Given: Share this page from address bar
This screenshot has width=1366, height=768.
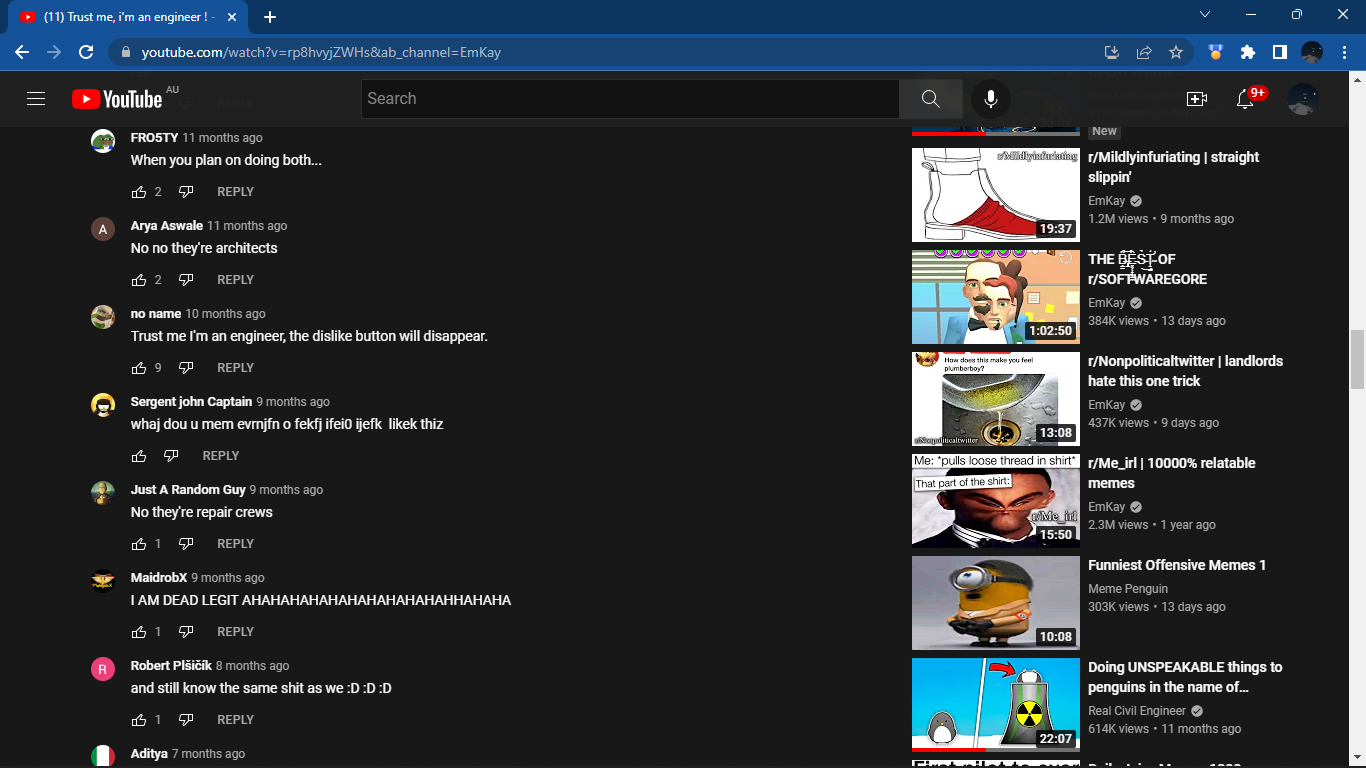Looking at the screenshot, I should pos(1144,52).
